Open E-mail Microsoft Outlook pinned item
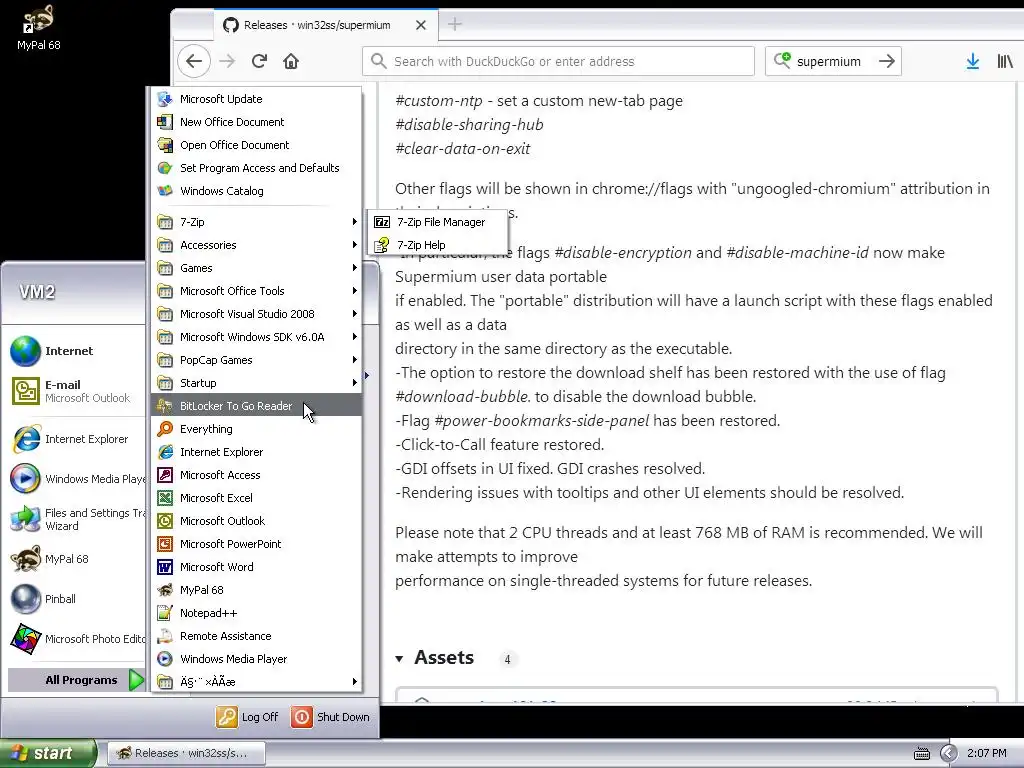Screen dimensions: 1024x768 coord(76,391)
